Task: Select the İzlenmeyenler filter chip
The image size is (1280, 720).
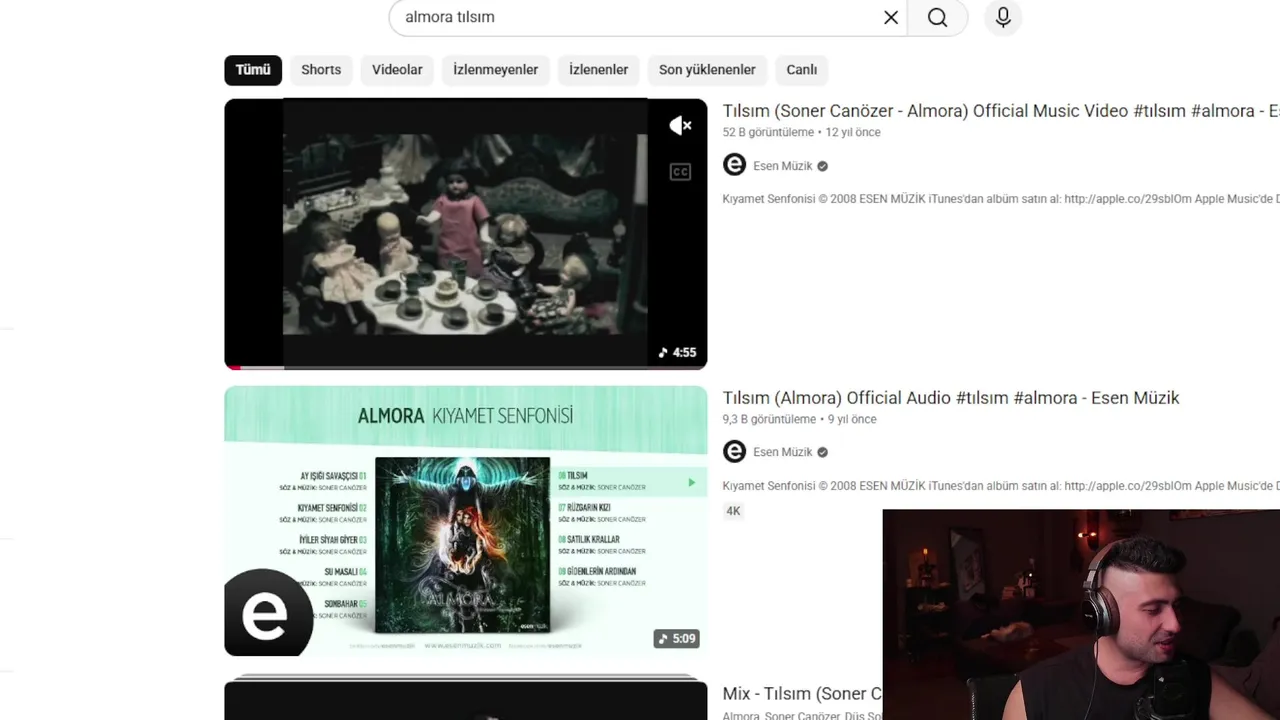Action: [495, 70]
